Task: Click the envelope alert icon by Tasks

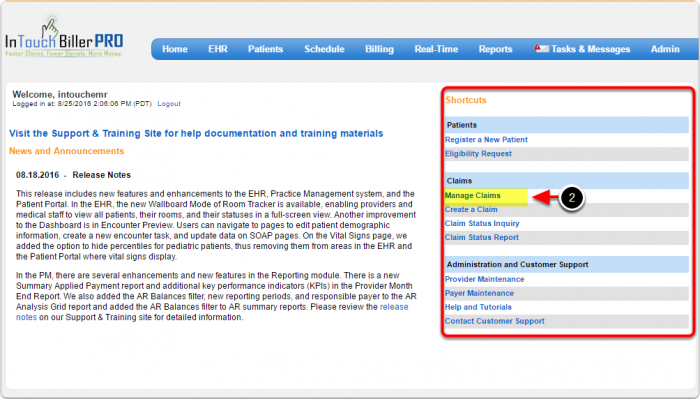Action: (x=542, y=48)
